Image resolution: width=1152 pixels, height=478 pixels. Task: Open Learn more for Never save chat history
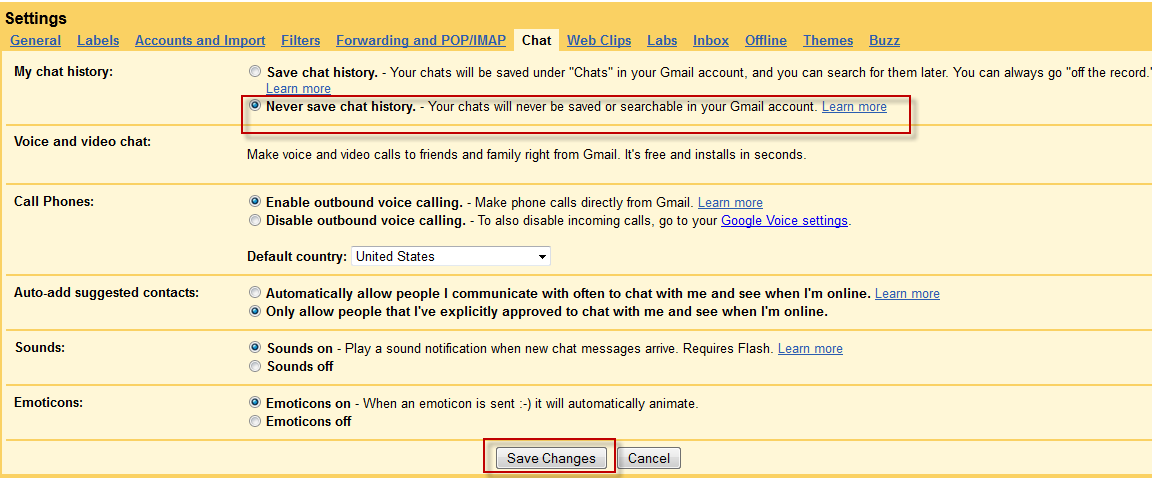pyautogui.click(x=854, y=106)
